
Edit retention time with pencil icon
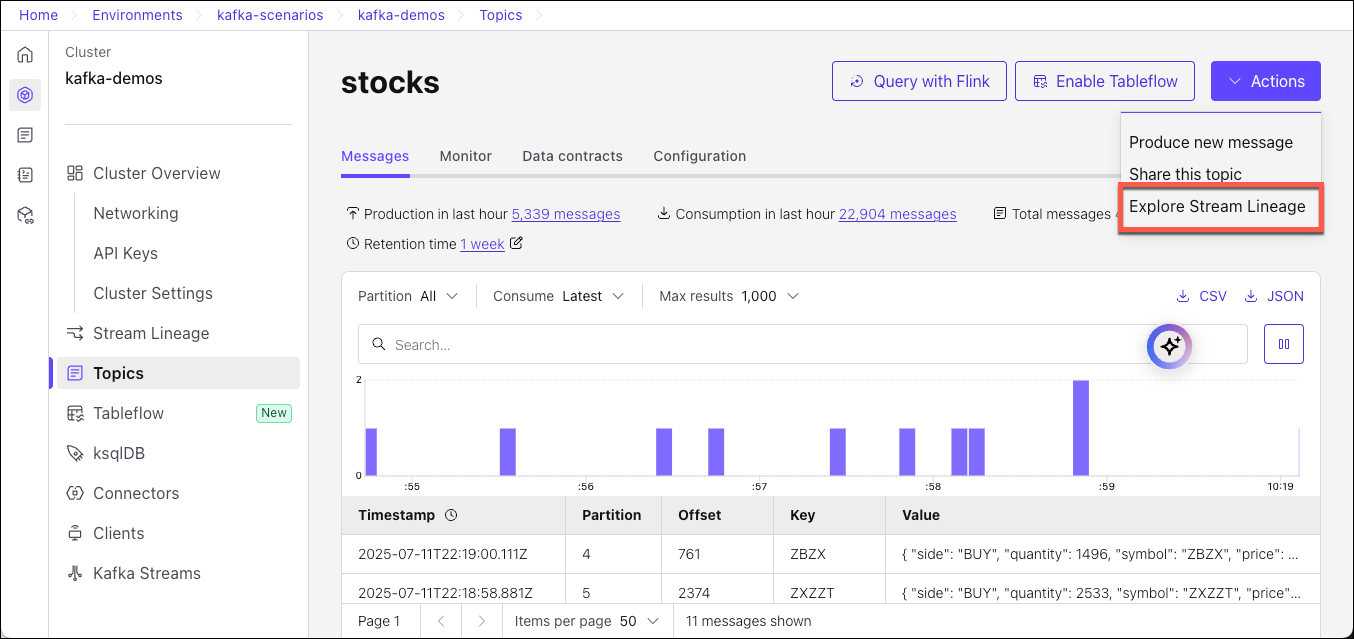(x=516, y=243)
